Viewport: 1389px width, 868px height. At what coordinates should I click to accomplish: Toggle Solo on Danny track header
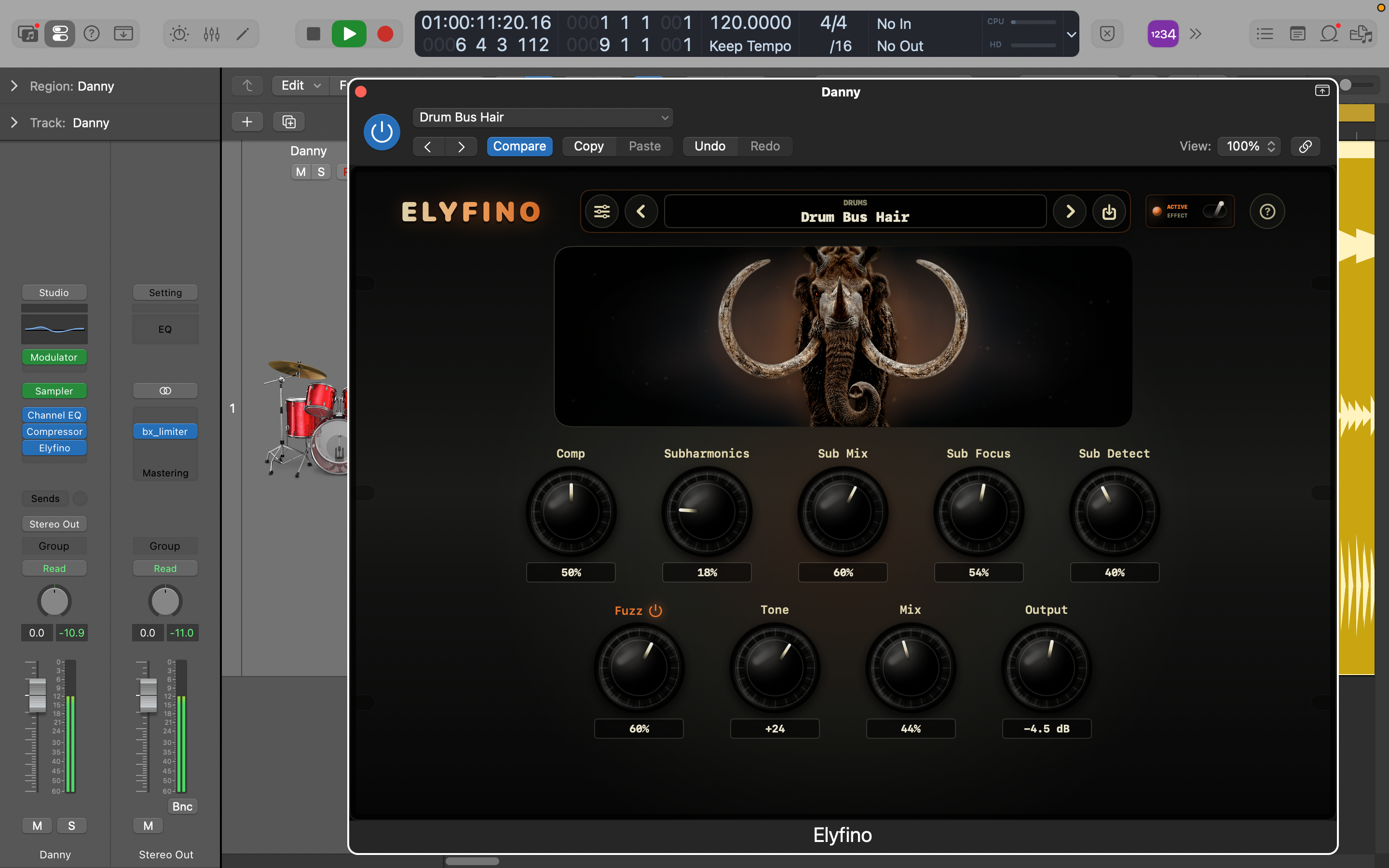[x=321, y=172]
